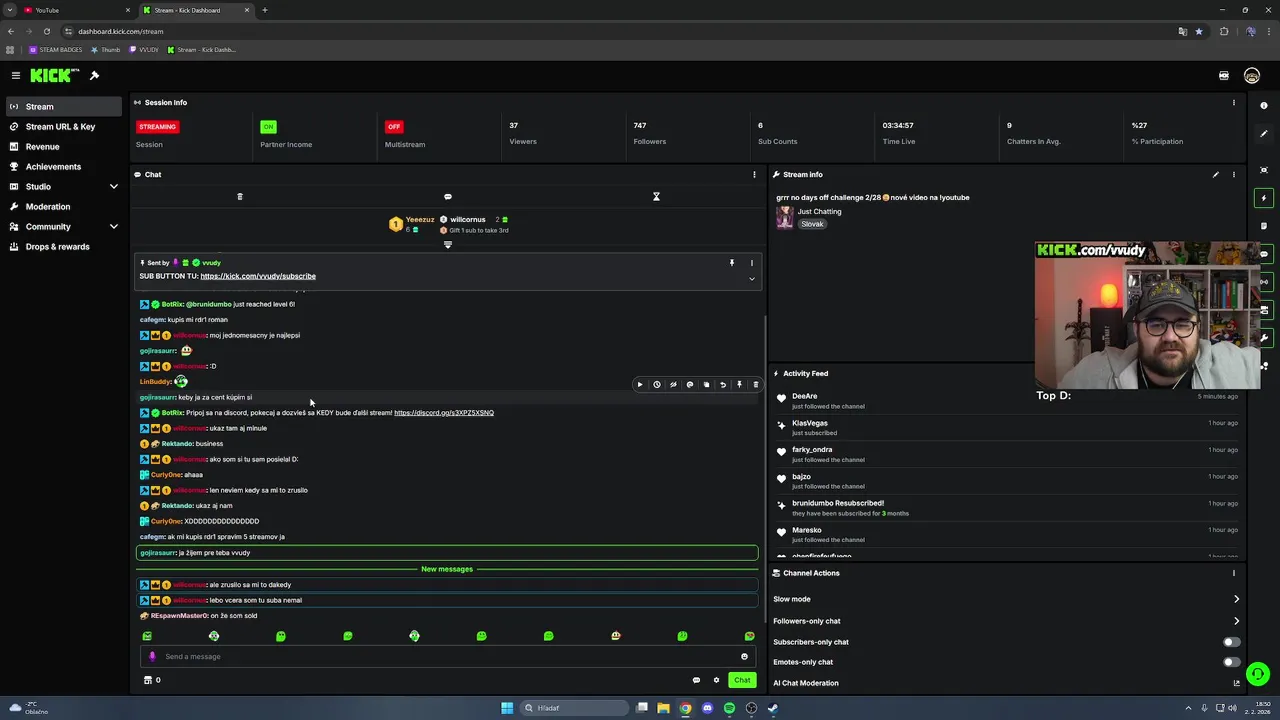The width and height of the screenshot is (1280, 720).
Task: Click the Slovak language tag
Action: click(812, 224)
